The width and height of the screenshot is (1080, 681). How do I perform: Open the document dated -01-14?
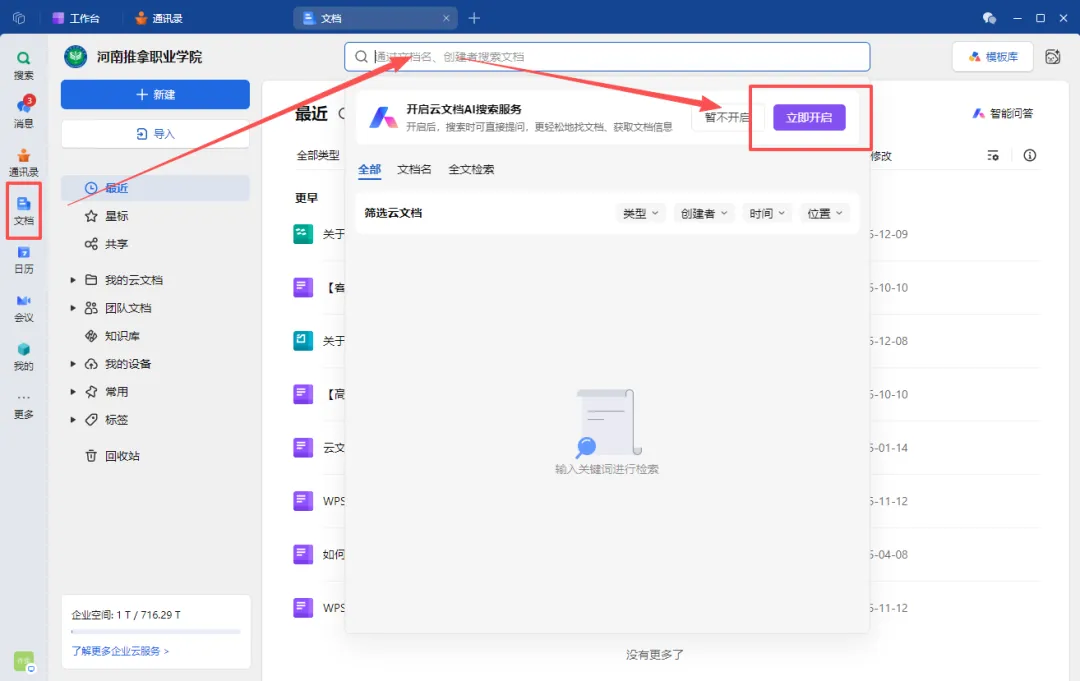667,448
